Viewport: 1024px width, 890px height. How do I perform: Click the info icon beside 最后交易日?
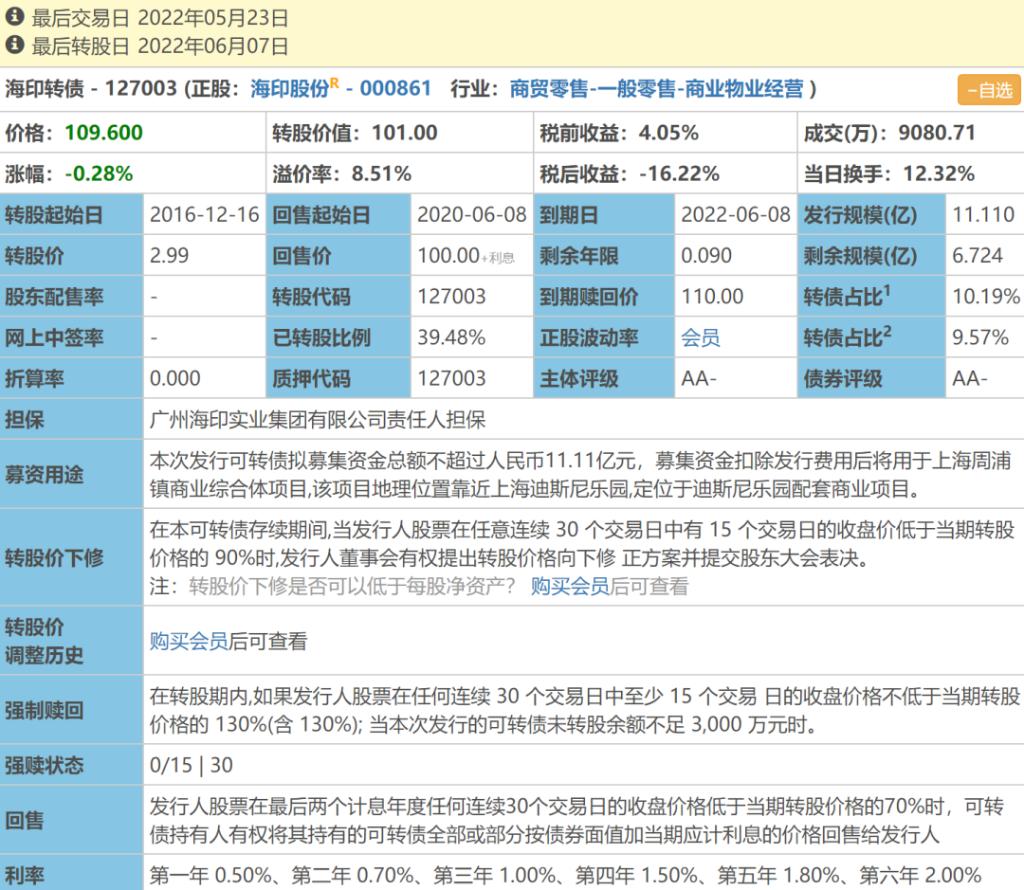(x=15, y=17)
